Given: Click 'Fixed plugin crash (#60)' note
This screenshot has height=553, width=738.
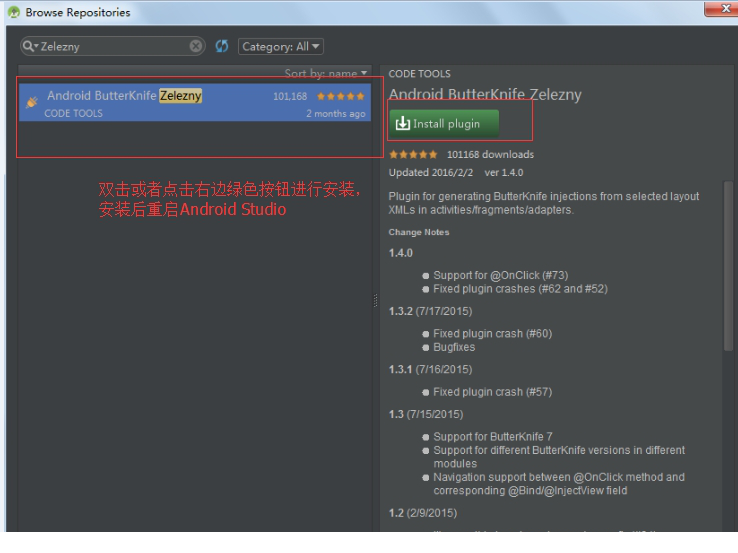Looking at the screenshot, I should (493, 334).
